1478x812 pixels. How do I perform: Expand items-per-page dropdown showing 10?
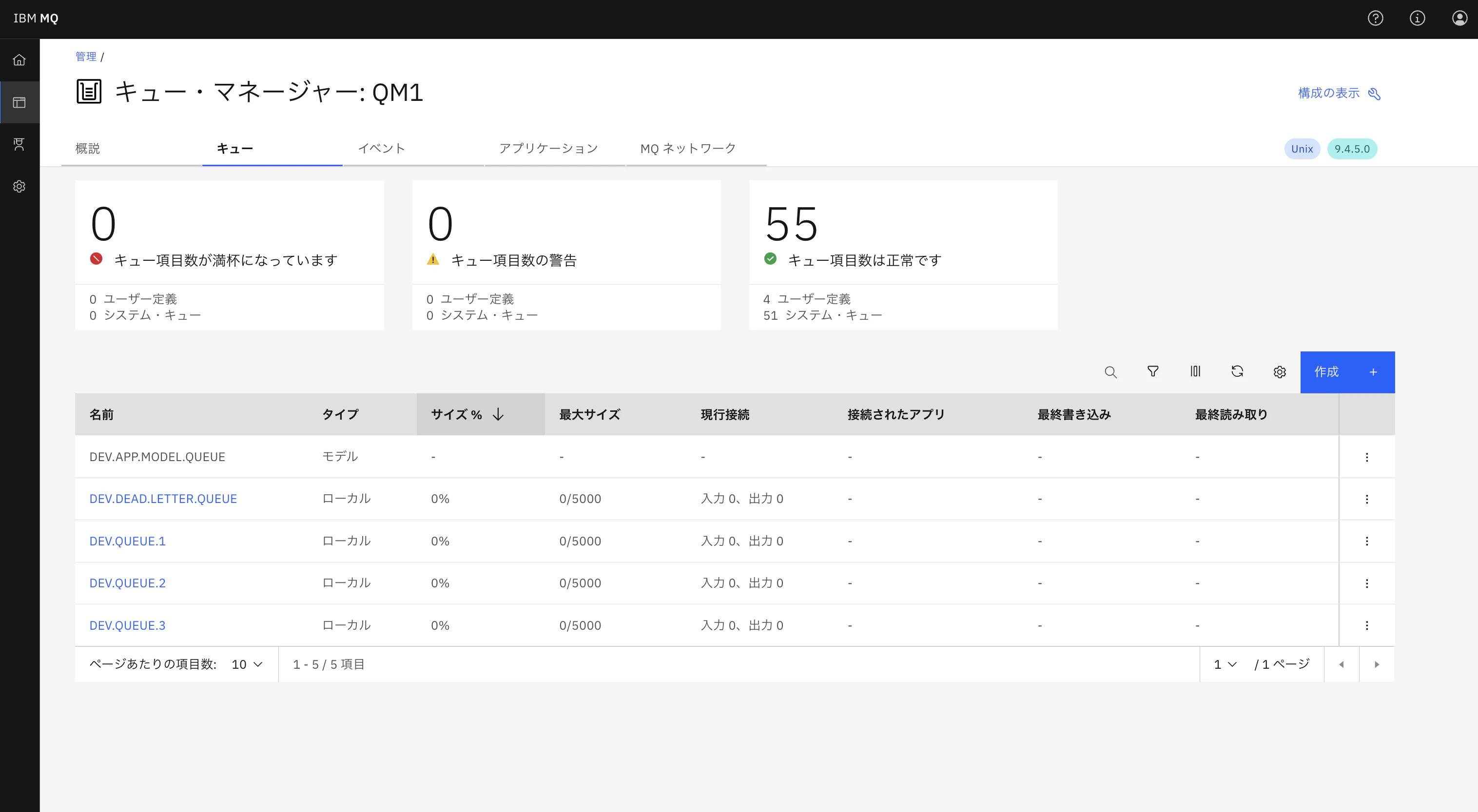pos(247,664)
